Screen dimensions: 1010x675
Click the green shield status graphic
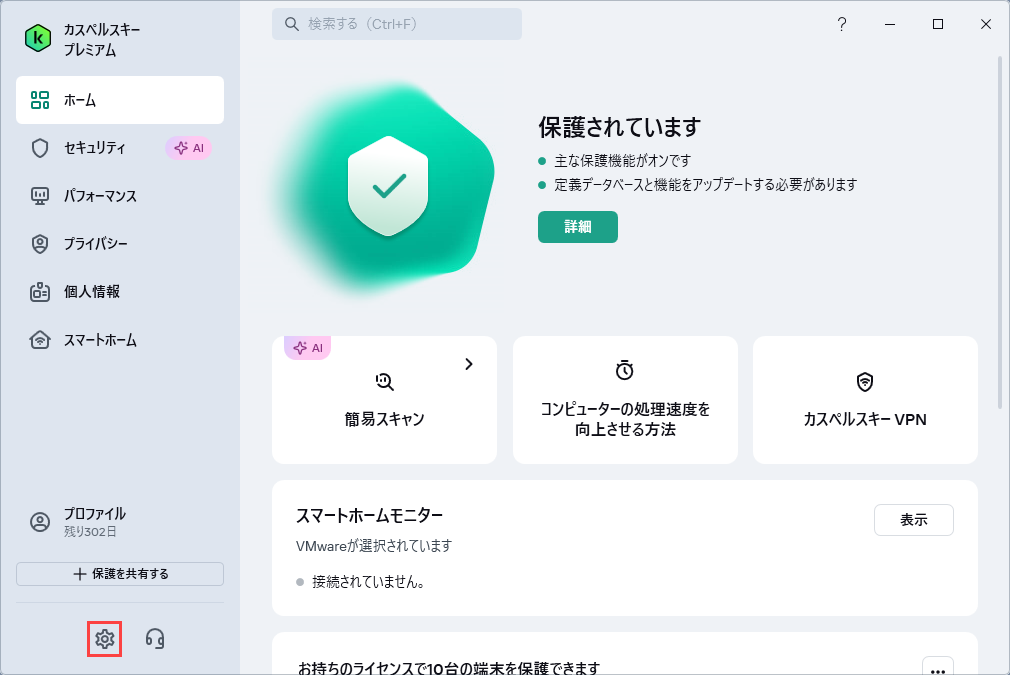click(x=388, y=186)
